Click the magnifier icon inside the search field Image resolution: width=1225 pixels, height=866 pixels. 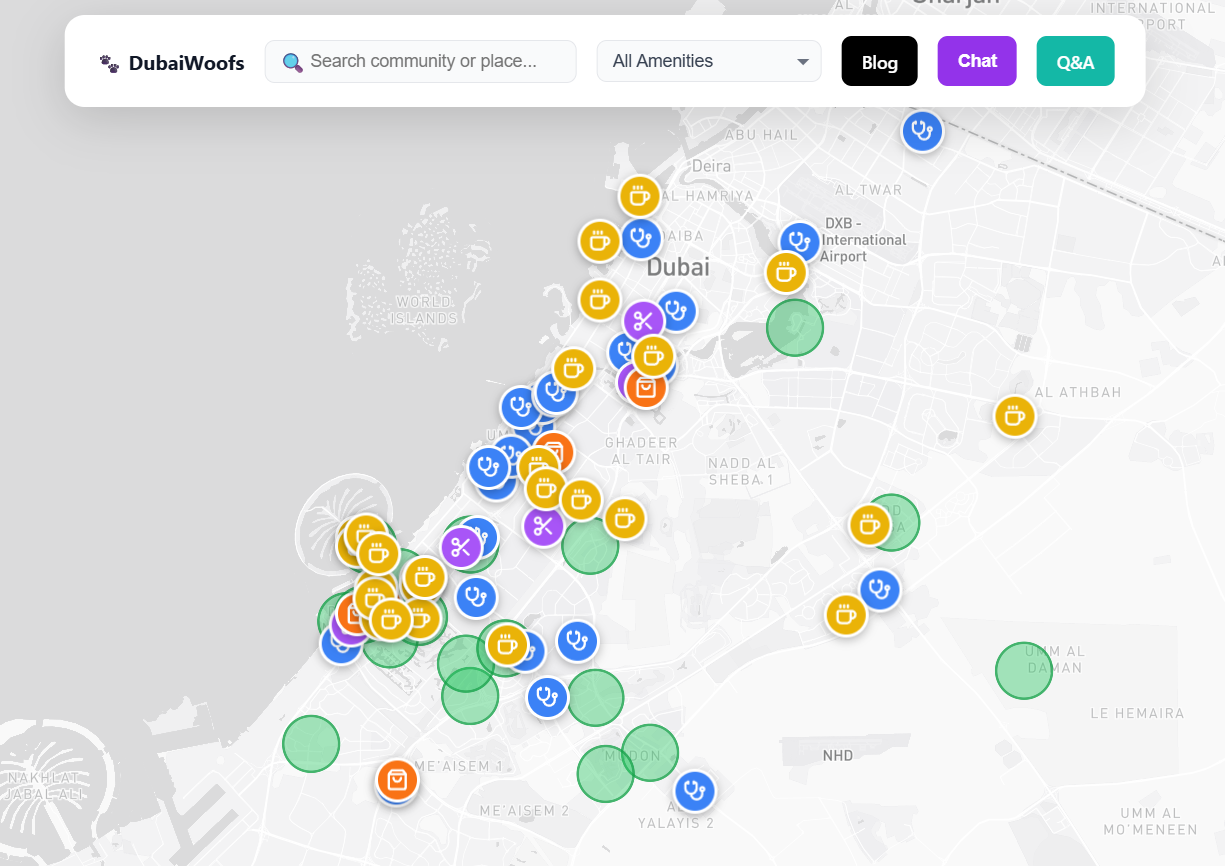292,61
